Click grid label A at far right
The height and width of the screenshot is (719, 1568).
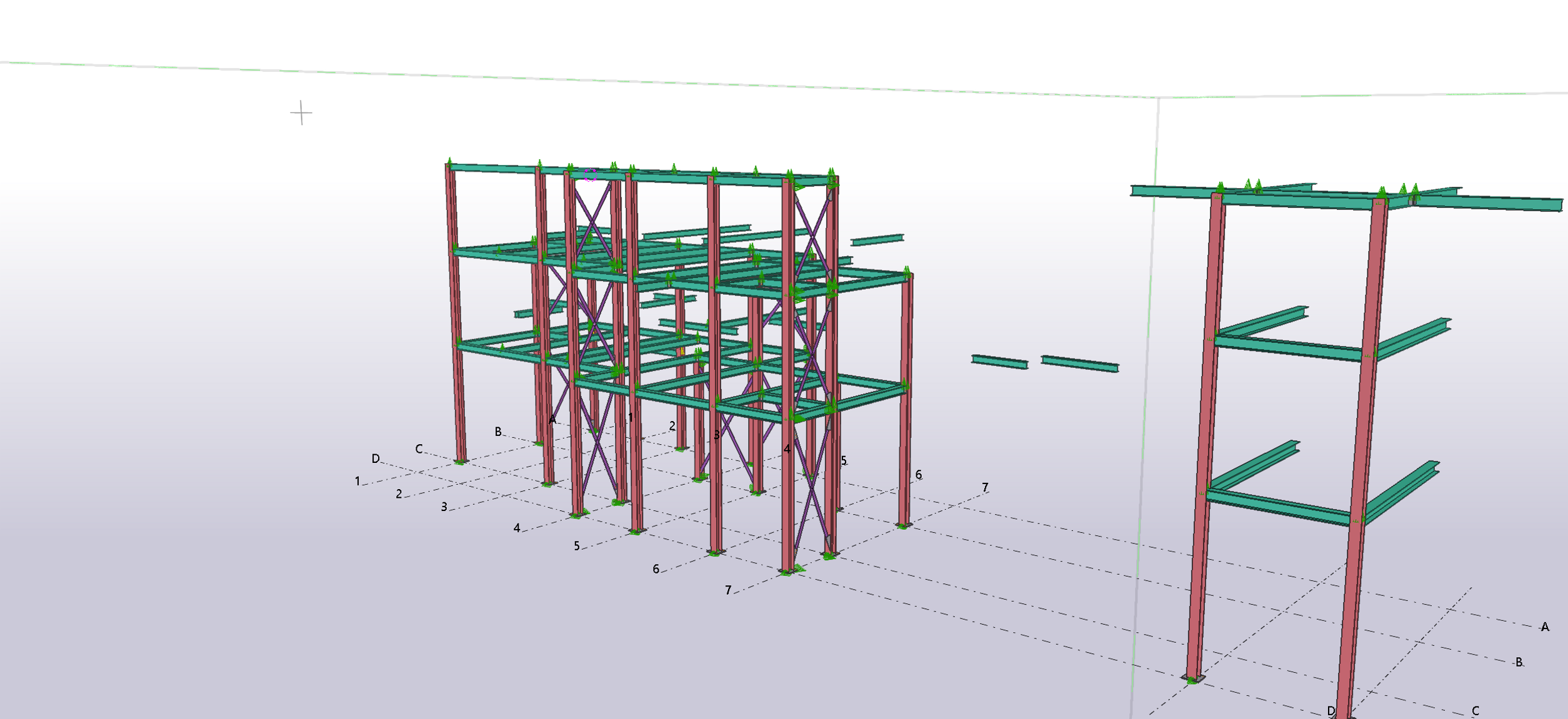coord(1544,627)
